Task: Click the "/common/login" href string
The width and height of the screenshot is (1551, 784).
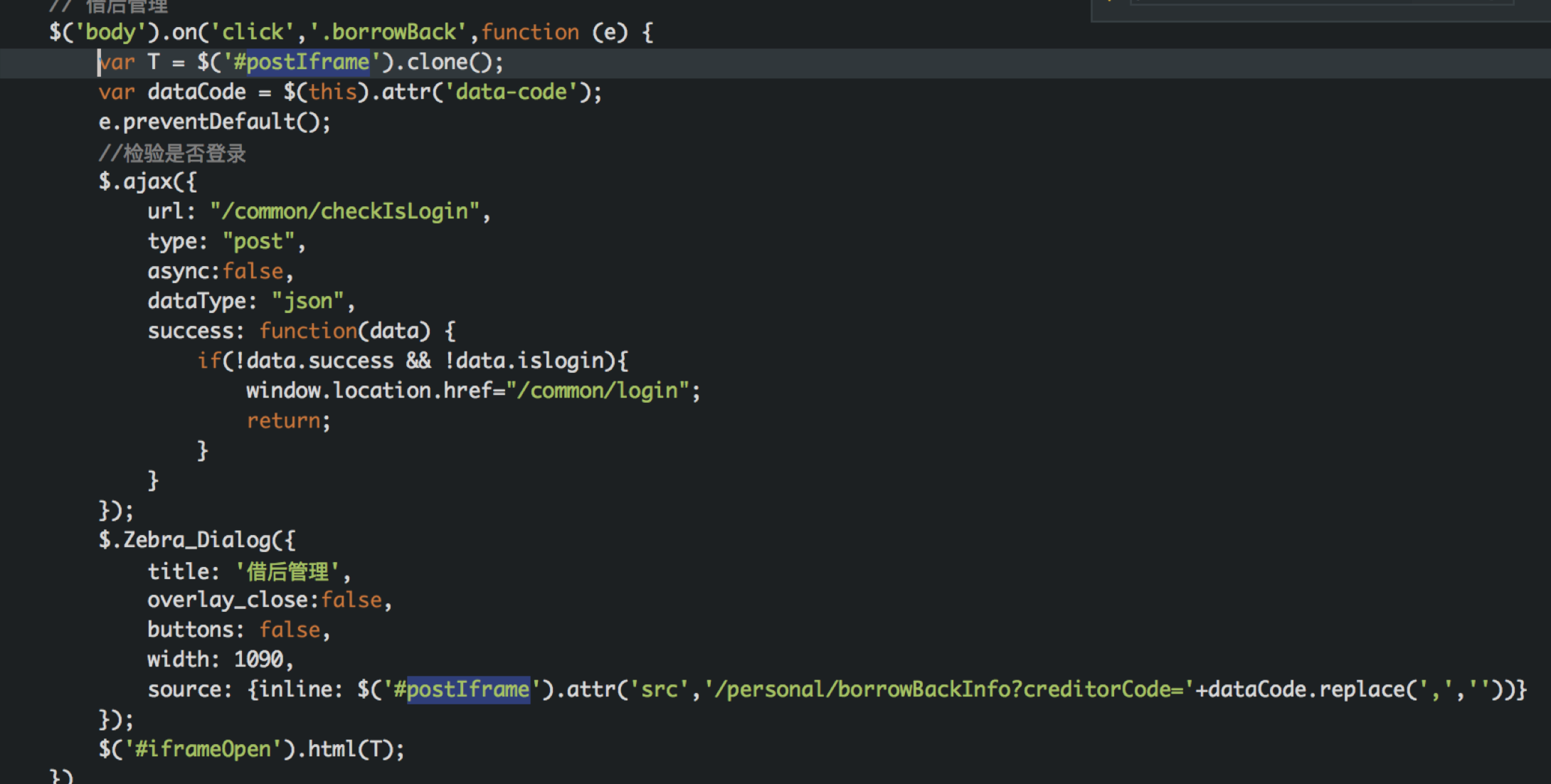Action: 598,391
